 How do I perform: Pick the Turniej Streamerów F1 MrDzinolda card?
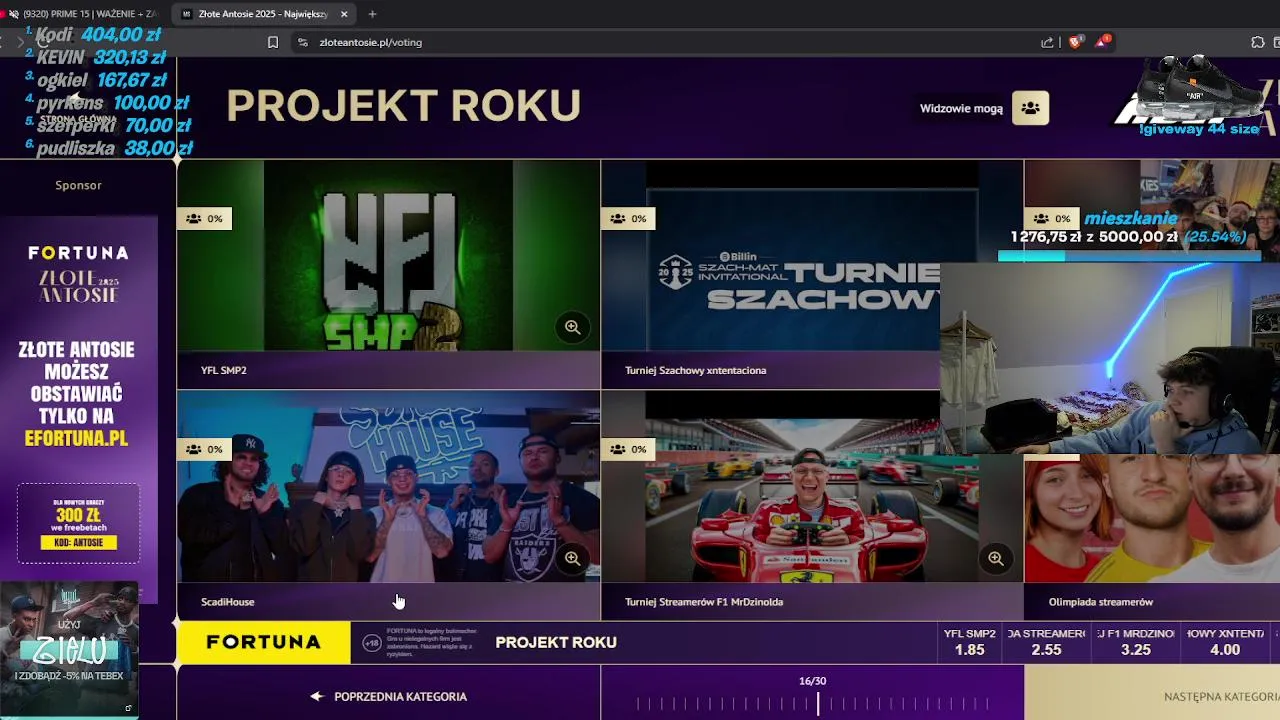812,506
